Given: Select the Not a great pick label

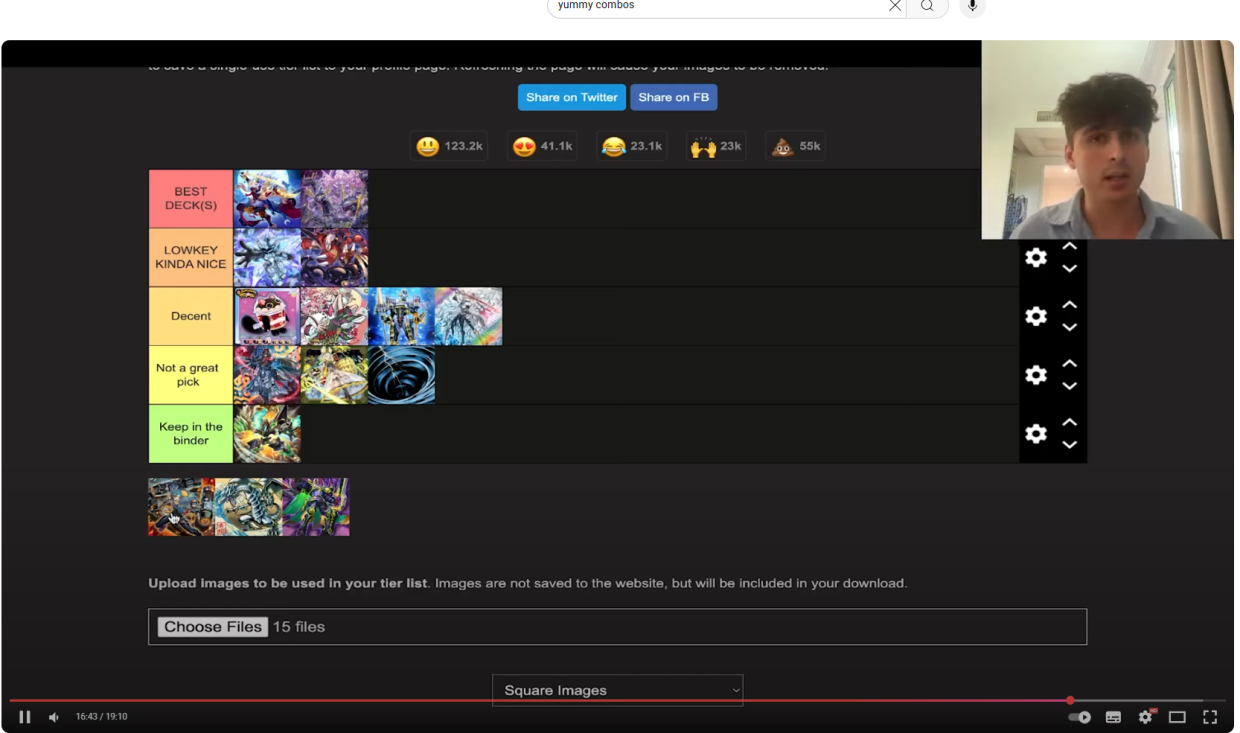Looking at the screenshot, I should 190,375.
